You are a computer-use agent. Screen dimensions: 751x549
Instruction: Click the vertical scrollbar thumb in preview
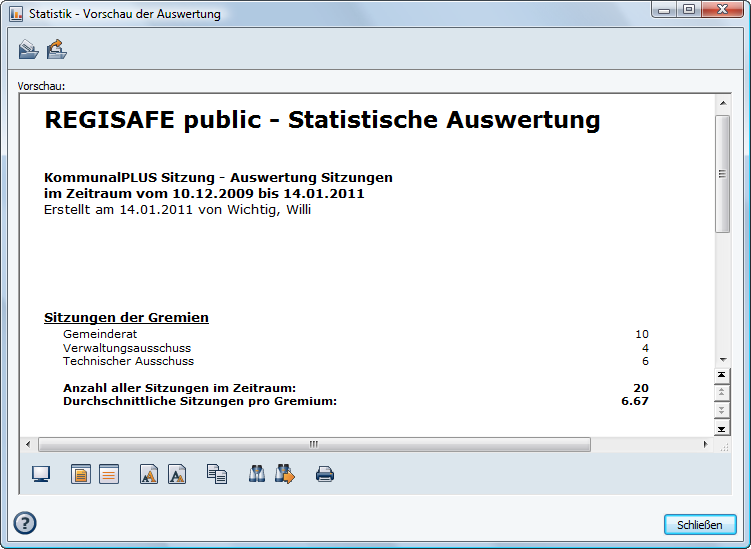point(723,173)
